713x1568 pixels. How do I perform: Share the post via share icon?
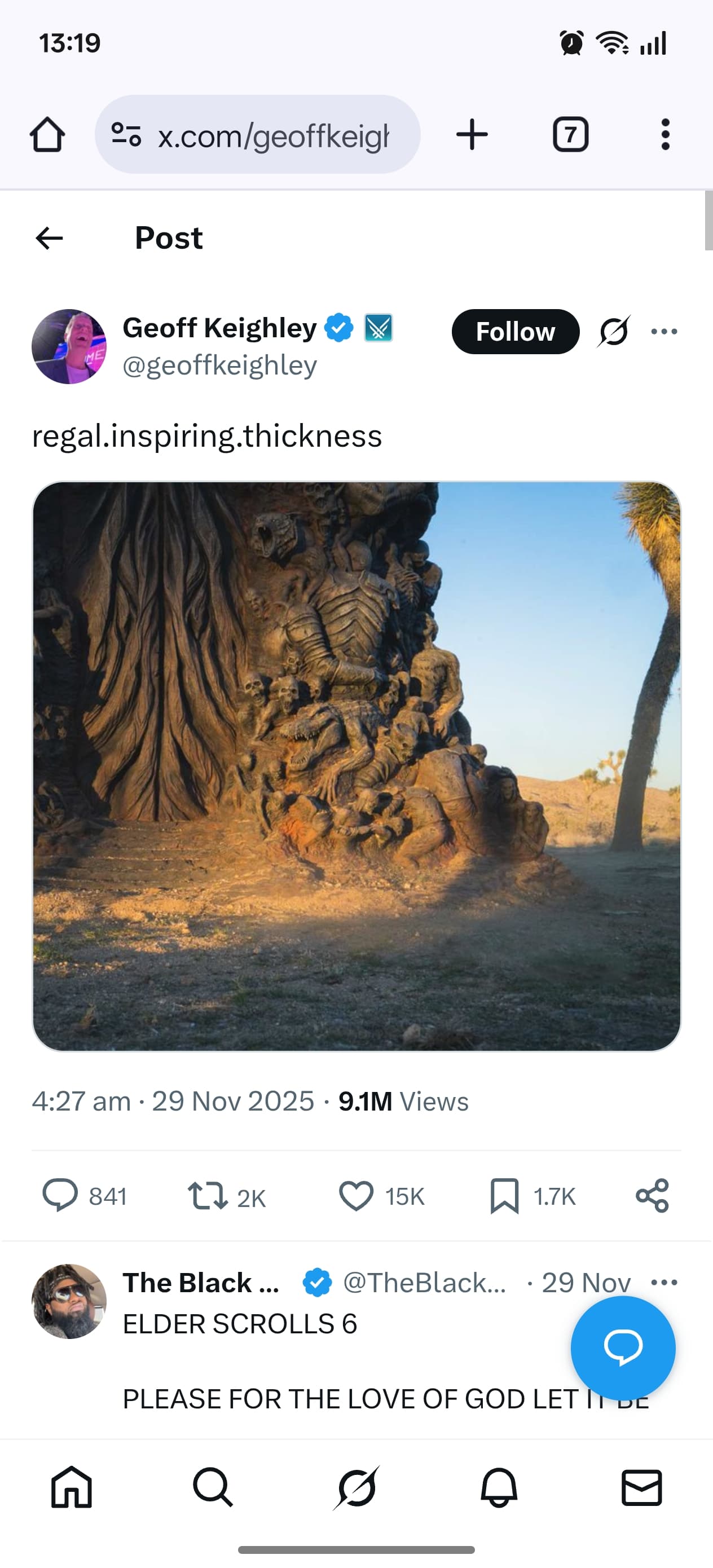click(652, 1196)
